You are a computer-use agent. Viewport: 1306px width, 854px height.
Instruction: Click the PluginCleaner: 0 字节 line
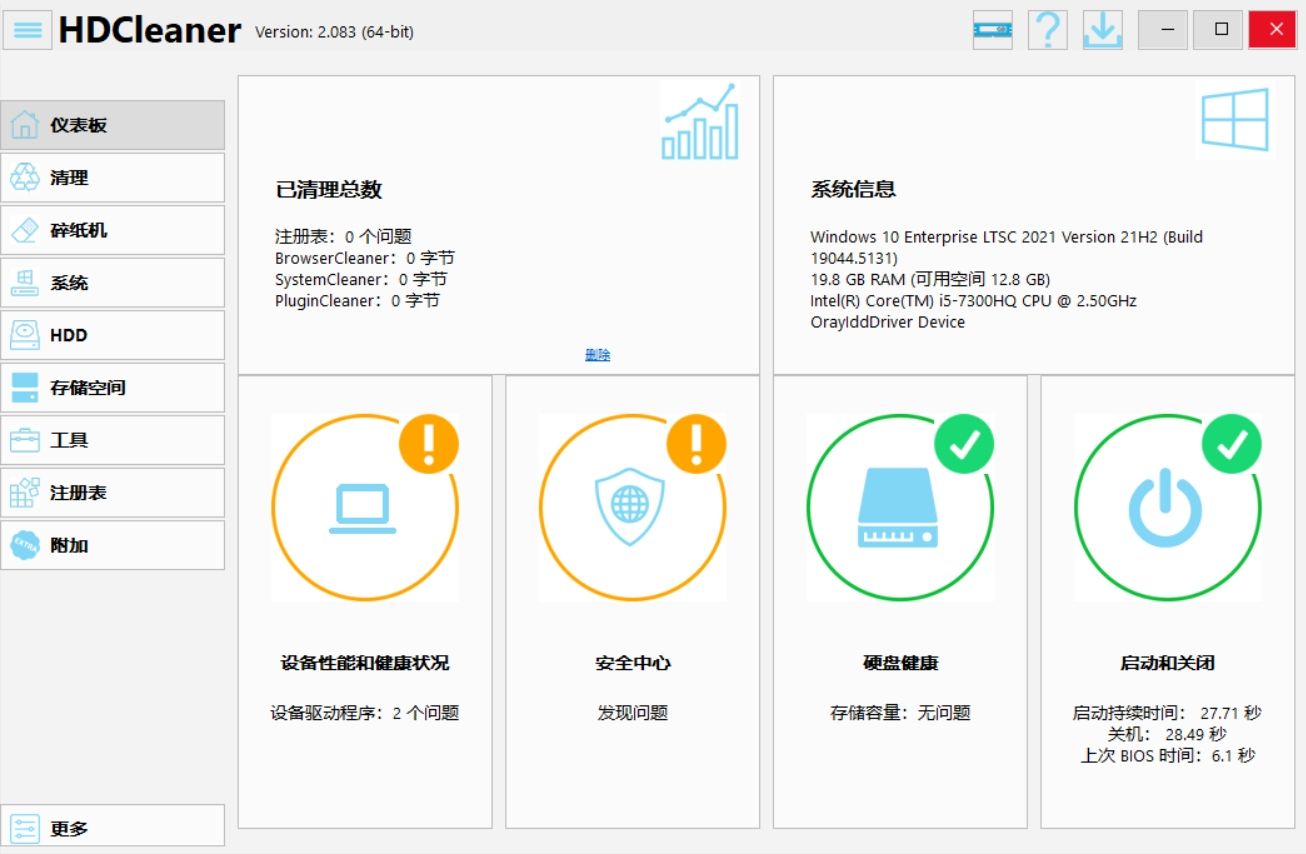click(x=357, y=301)
